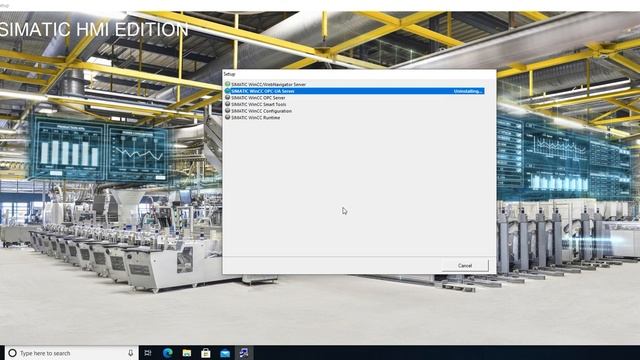Select SIMATIC WinCC Runtime row
Viewport: 640px width, 360px height.
point(354,117)
